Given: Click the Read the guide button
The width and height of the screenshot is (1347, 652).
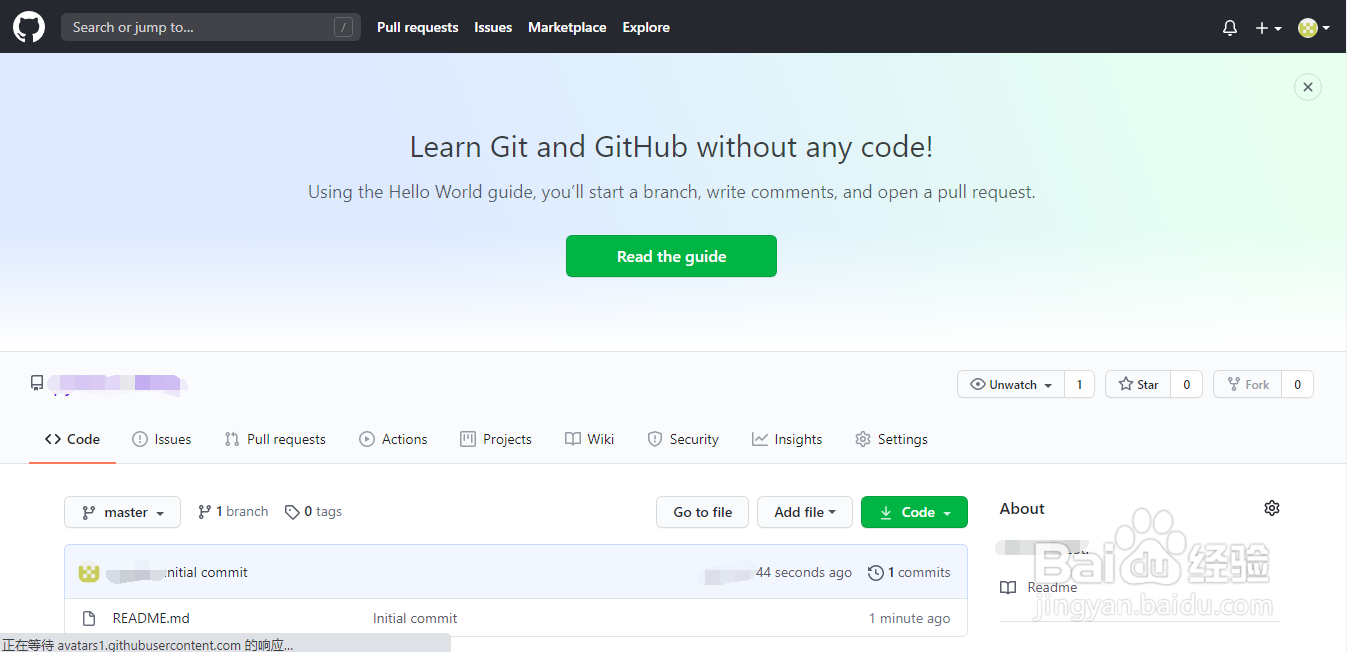Looking at the screenshot, I should click(671, 256).
